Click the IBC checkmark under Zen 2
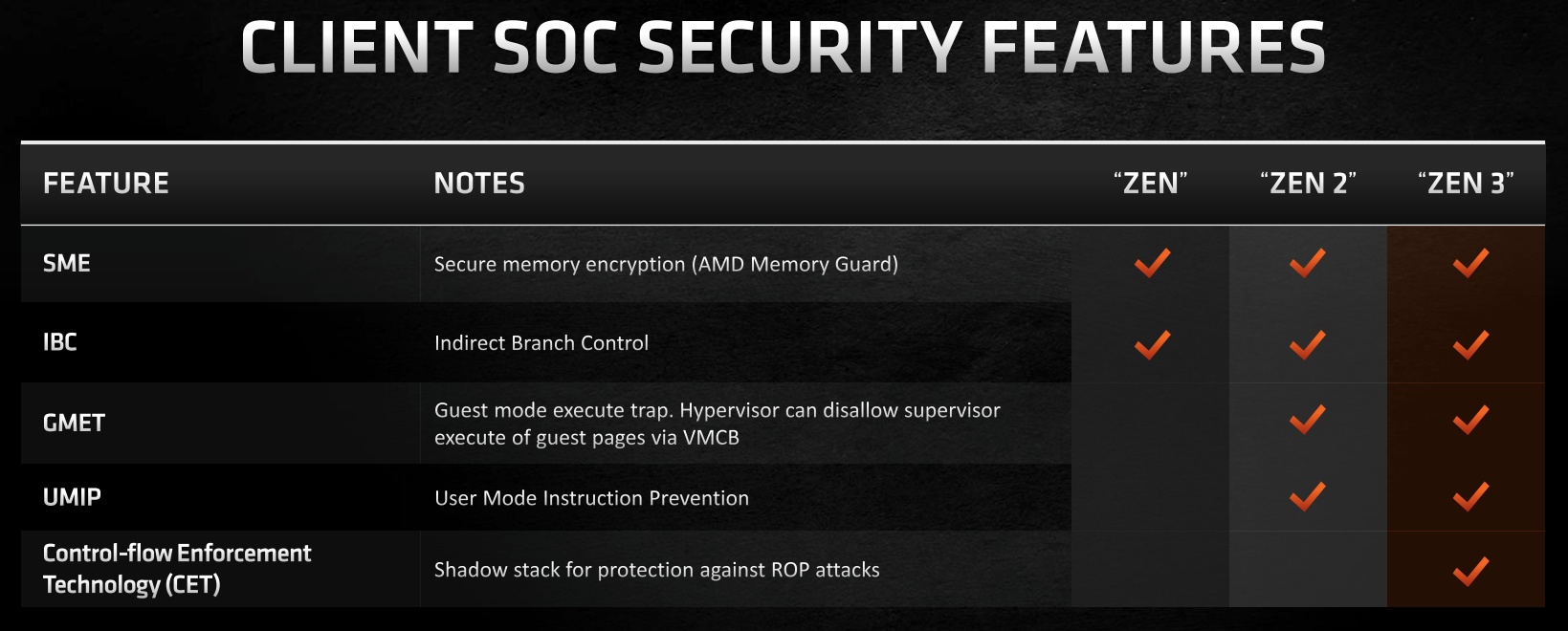Image resolution: width=1568 pixels, height=631 pixels. tap(1307, 344)
